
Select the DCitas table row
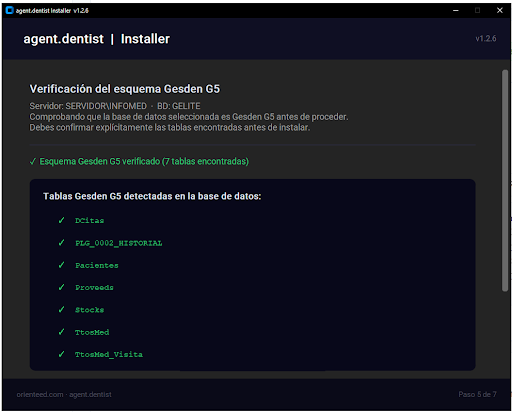click(89, 220)
